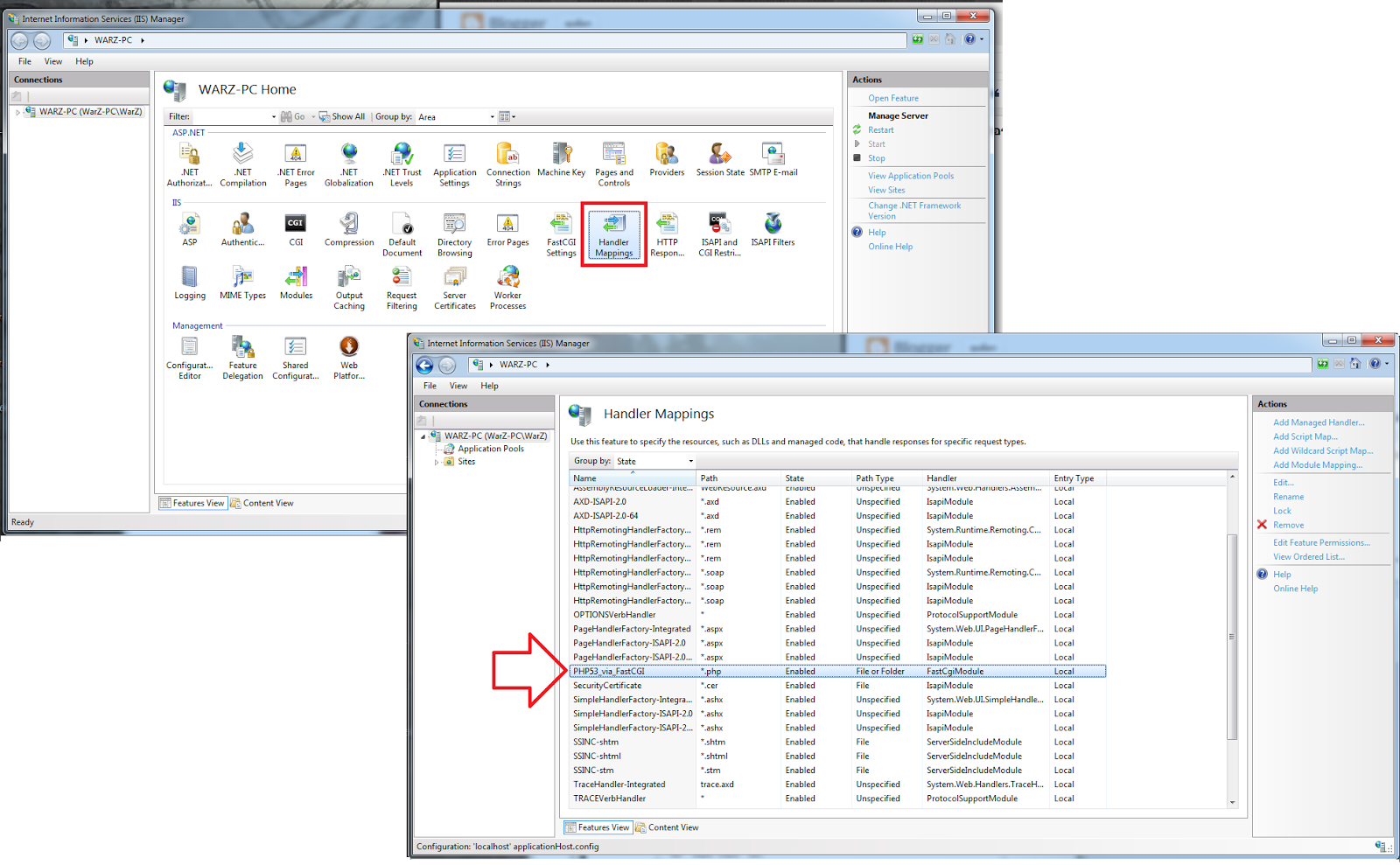Viewport: 1400px width, 865px height.
Task: Open the .NET Compilation feature
Action: coord(243,164)
